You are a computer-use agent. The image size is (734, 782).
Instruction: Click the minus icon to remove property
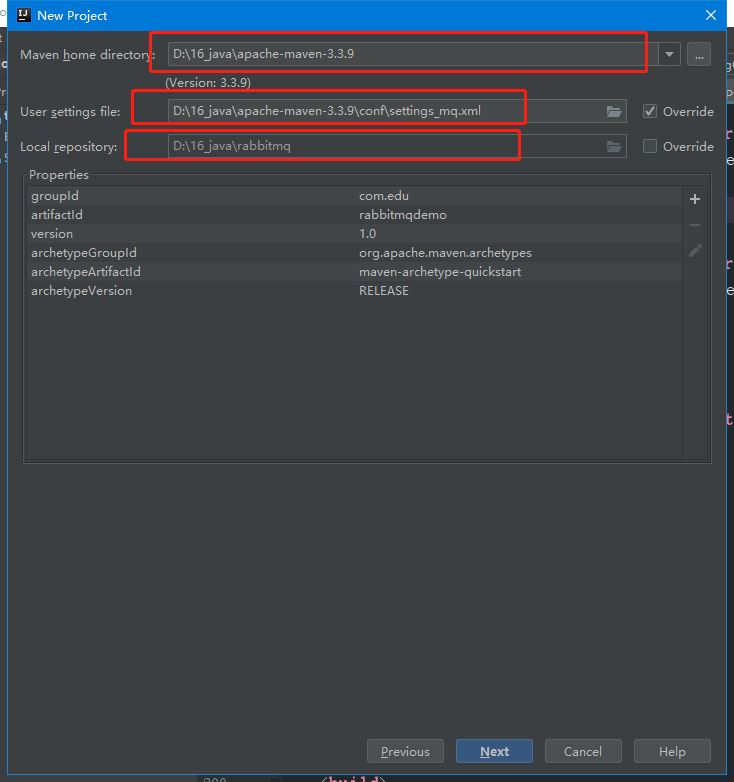[x=695, y=225]
